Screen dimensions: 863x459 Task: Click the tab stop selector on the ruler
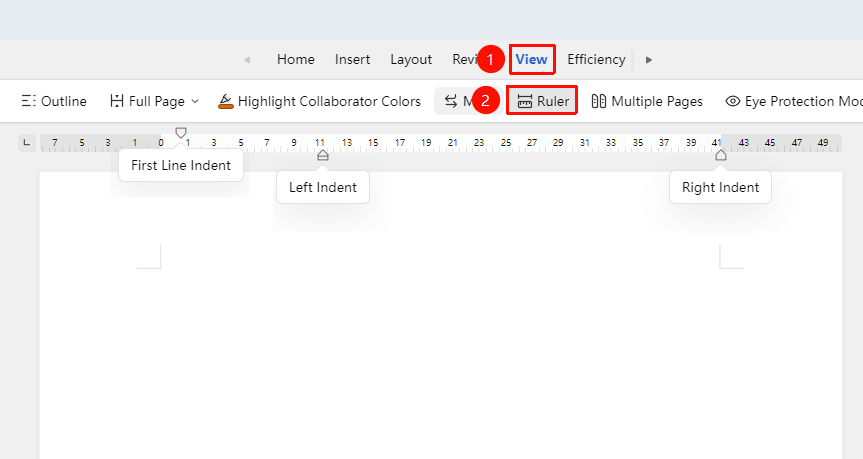tap(26, 143)
